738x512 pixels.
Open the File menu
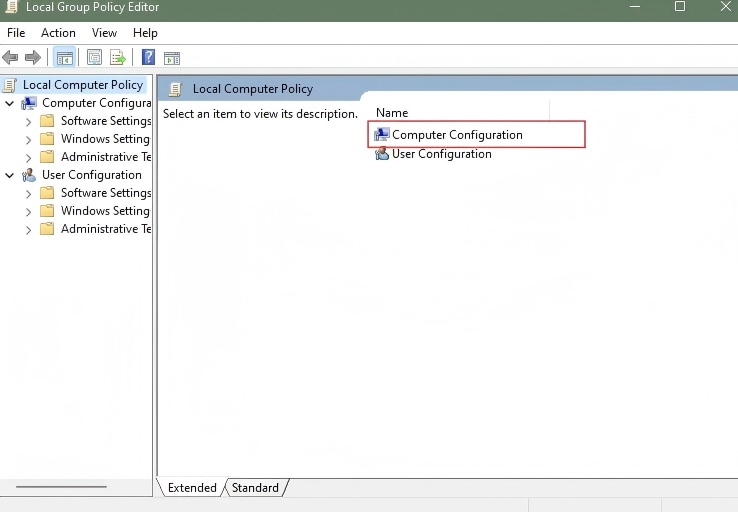coord(17,33)
